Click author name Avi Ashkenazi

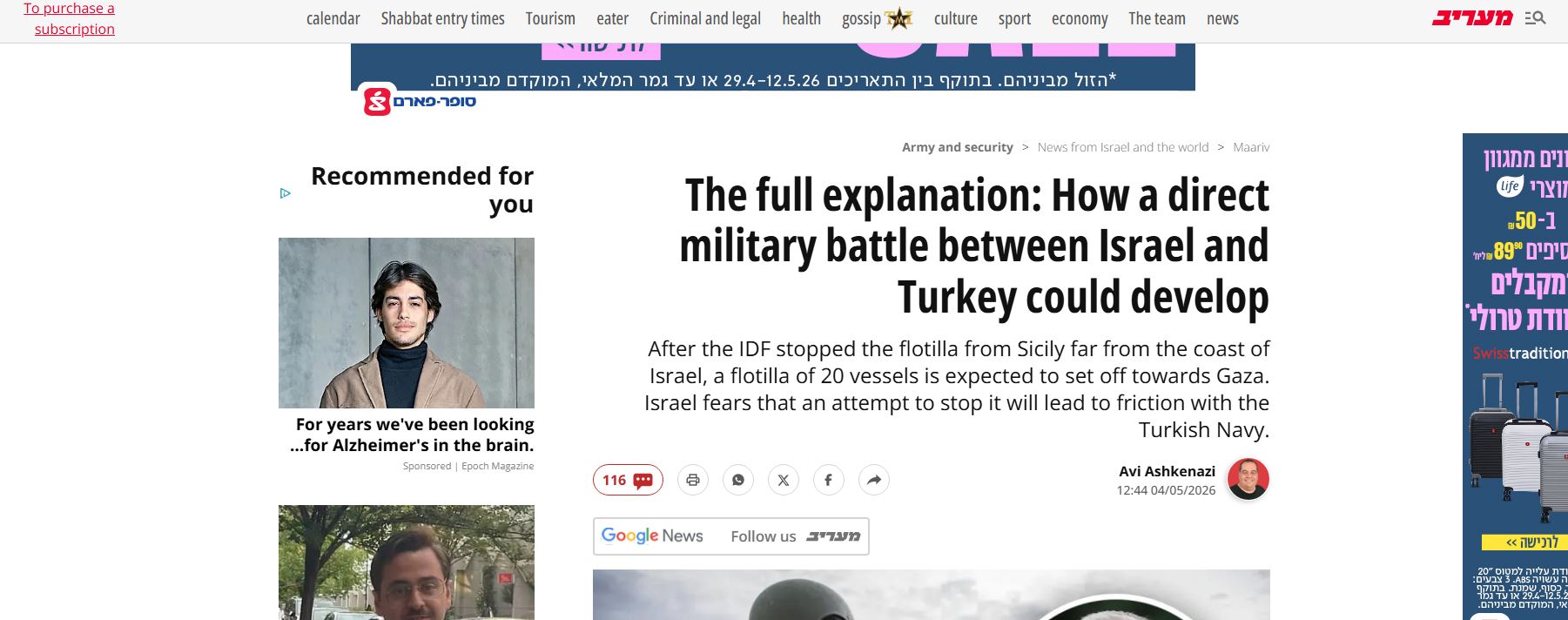(x=1167, y=471)
